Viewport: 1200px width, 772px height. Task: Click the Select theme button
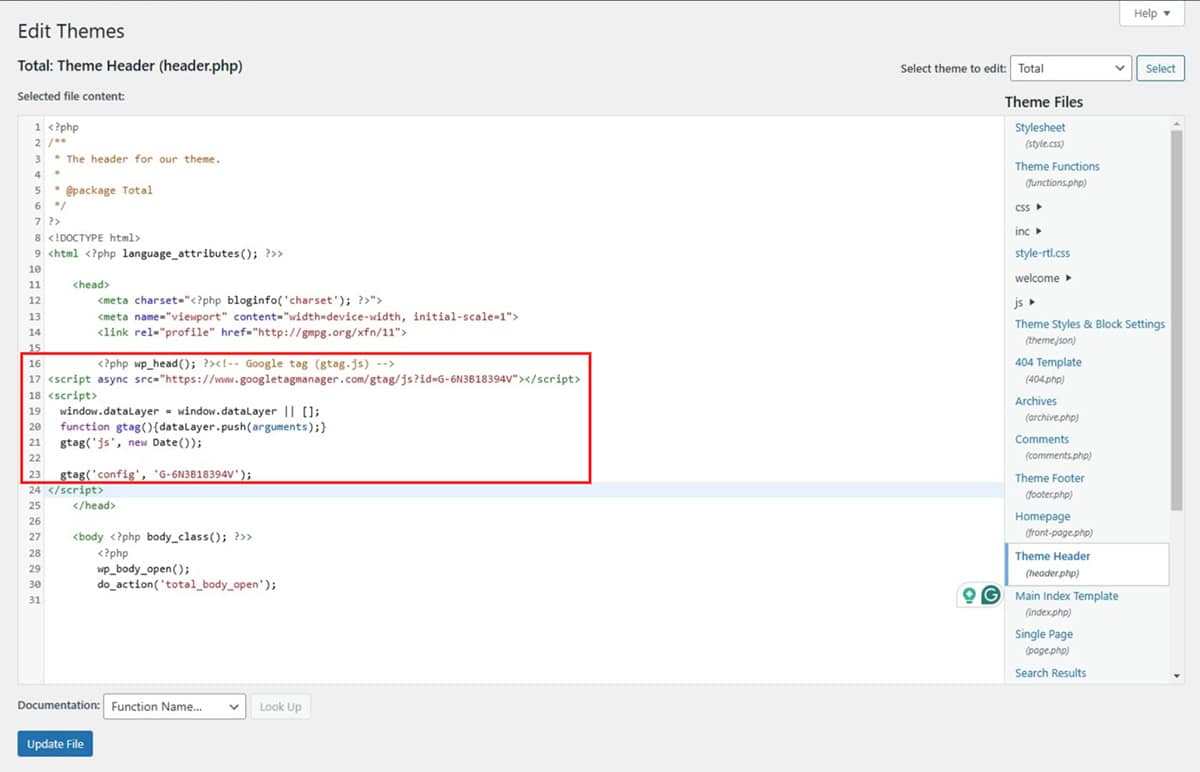[x=1160, y=68]
